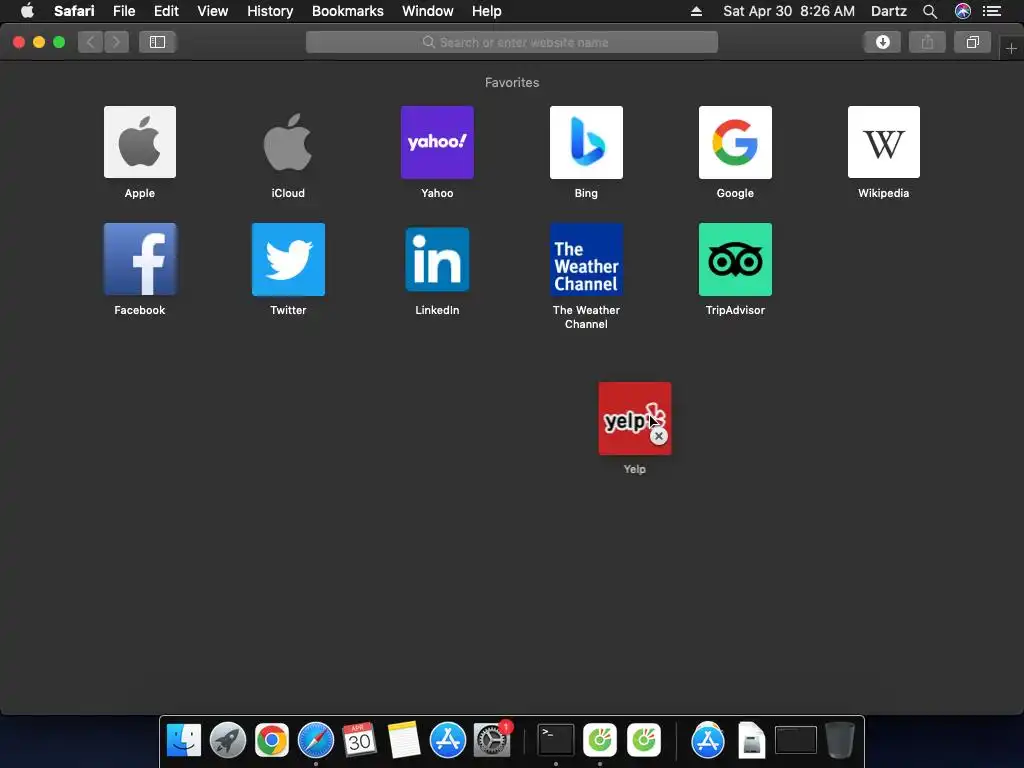Open the Twitter favorite tile
1024x768 pixels.
tap(288, 259)
